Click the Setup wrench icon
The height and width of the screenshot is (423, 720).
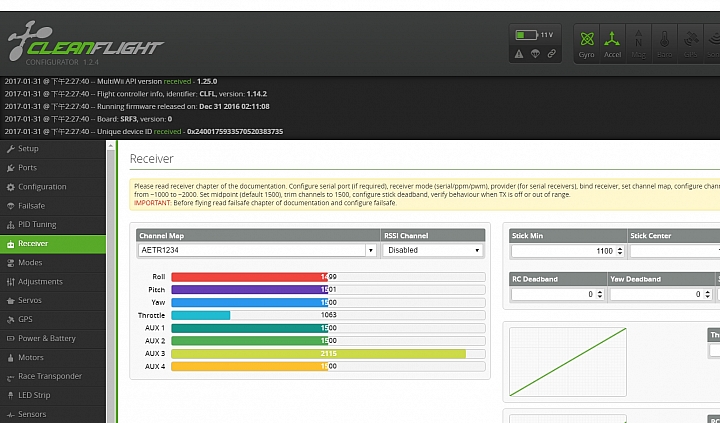[10, 149]
